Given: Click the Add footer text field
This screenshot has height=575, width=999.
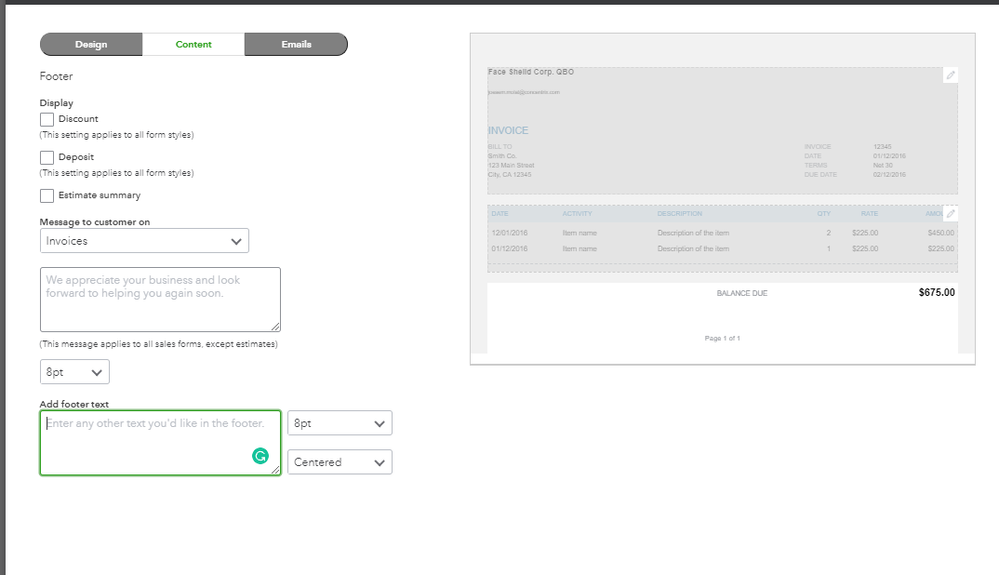Looking at the screenshot, I should [x=161, y=443].
